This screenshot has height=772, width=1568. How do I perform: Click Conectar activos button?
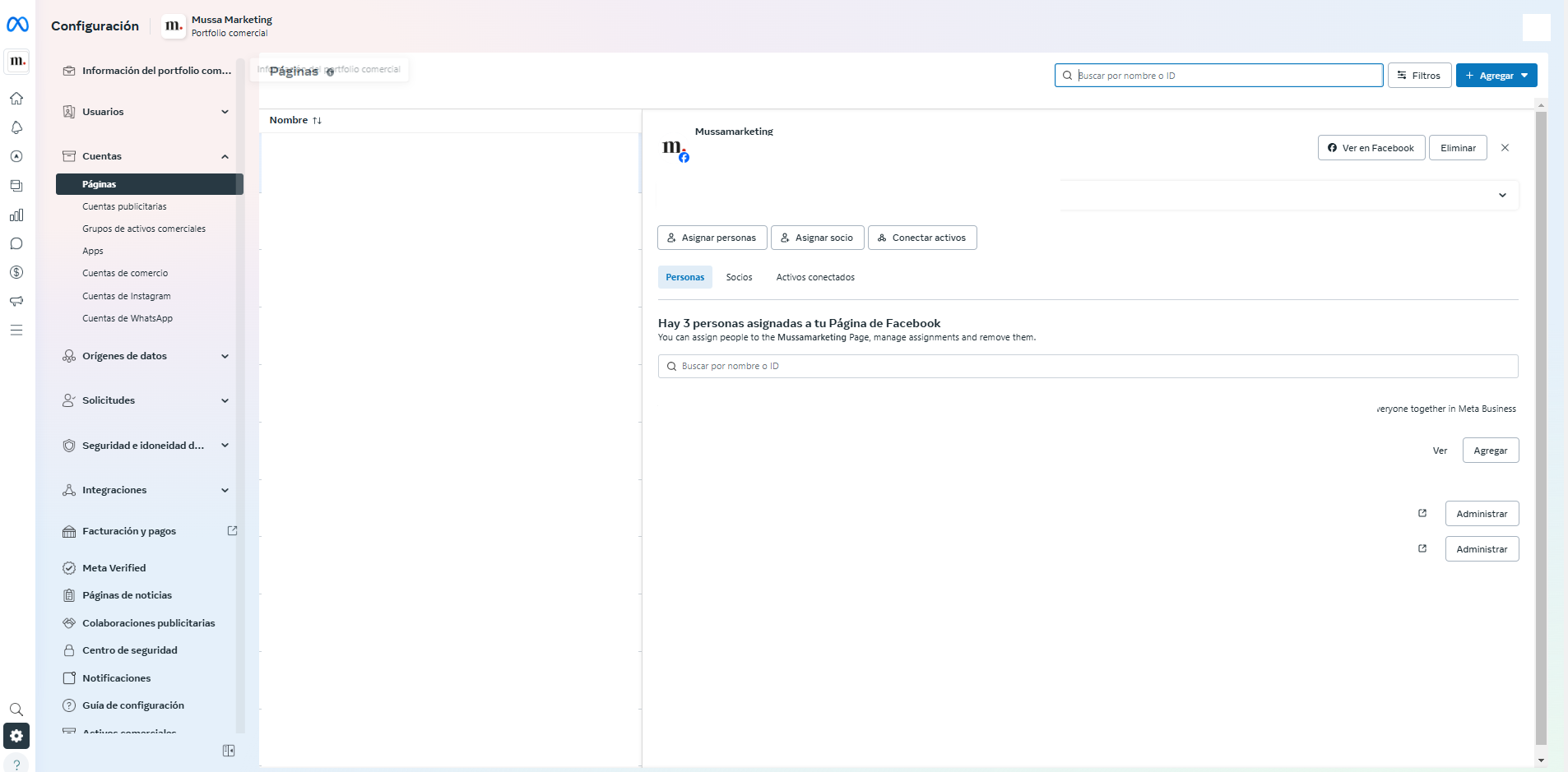tap(922, 238)
